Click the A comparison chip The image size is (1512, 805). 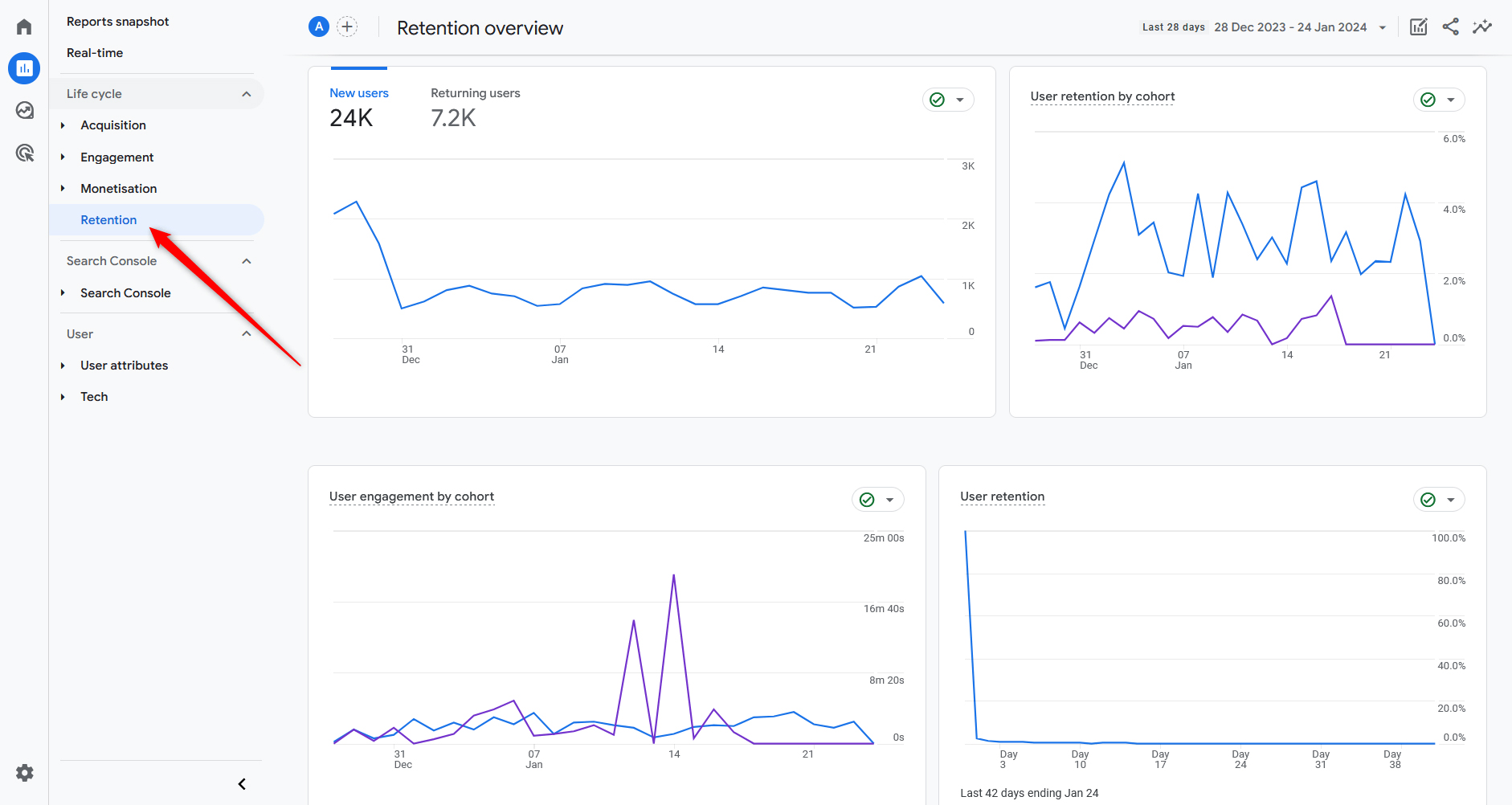[319, 26]
